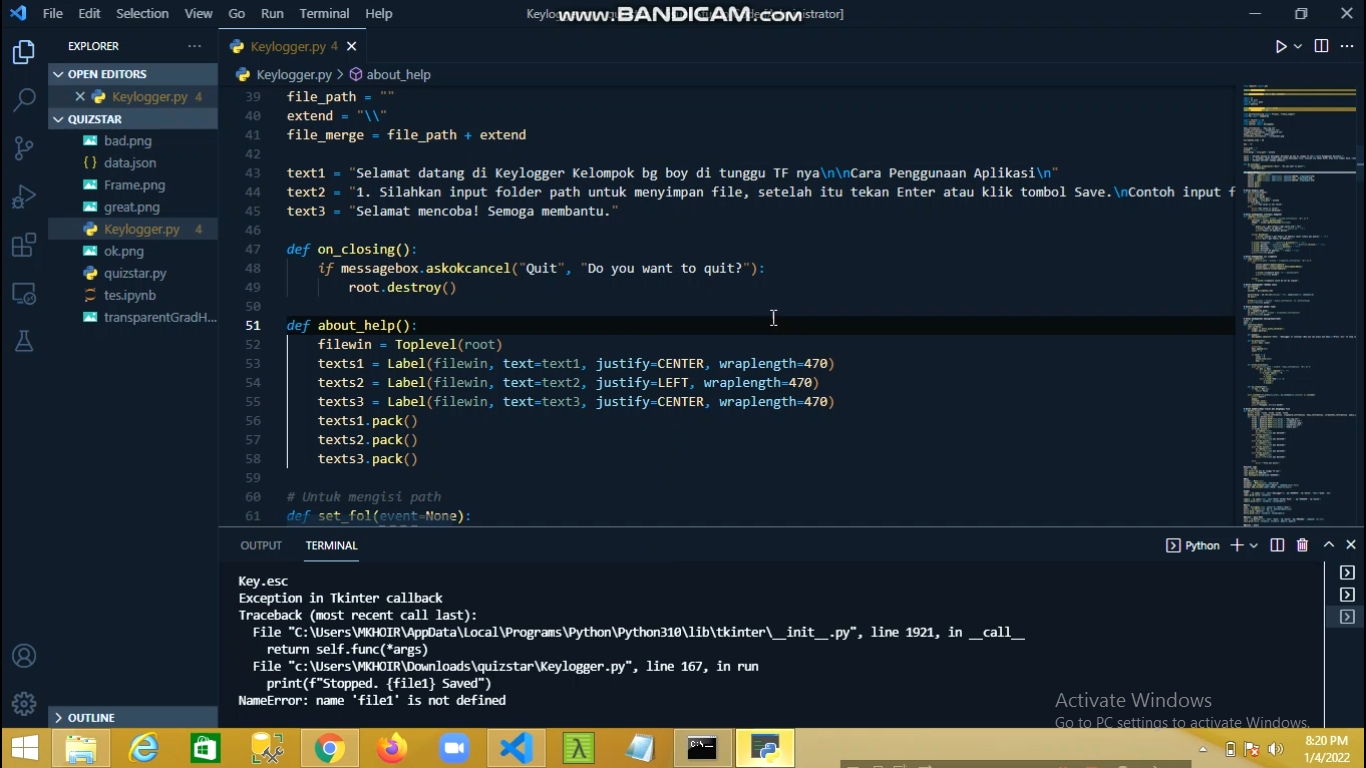The width and height of the screenshot is (1366, 768).
Task: Select the third terminal in terminal list
Action: coord(1347,617)
